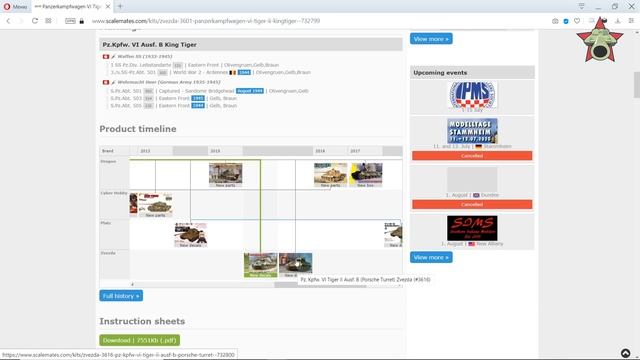Open the Dragon 2016 New parts kit
This screenshot has height=360, width=640.
[330, 175]
